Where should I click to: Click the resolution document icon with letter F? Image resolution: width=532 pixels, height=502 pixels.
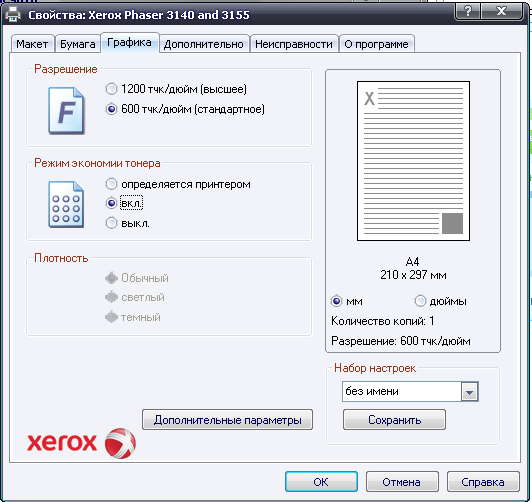(66, 111)
